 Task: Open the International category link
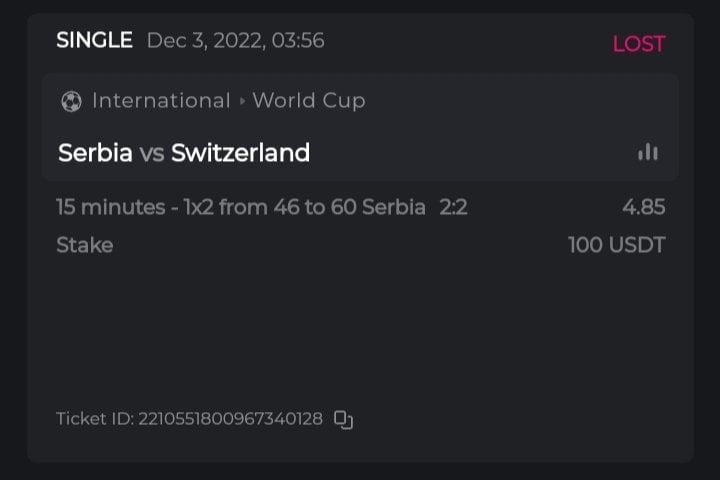coord(161,101)
